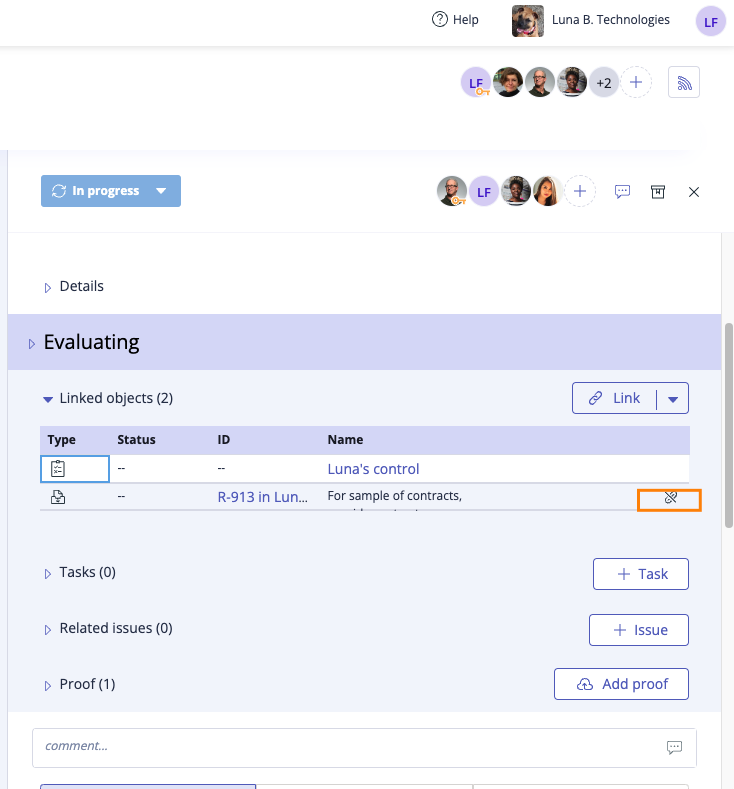Screen dimensions: 734x789
Task: Click the Add proof button
Action: [x=621, y=684]
